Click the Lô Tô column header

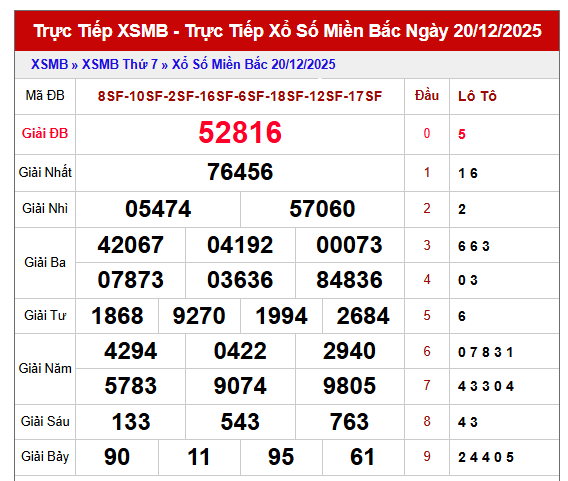(477, 96)
